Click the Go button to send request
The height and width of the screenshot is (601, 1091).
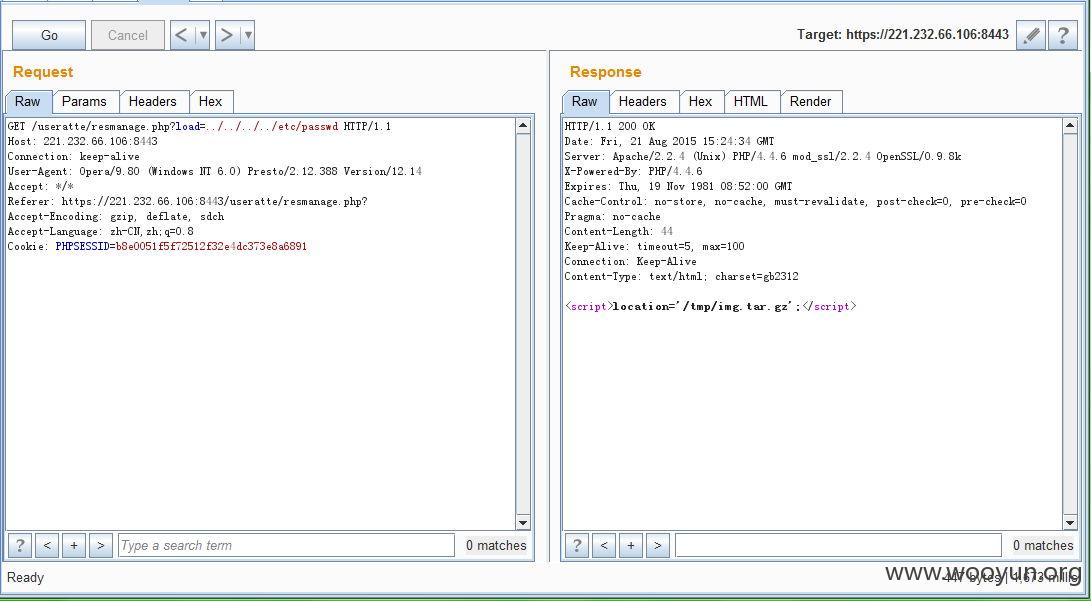[x=49, y=35]
